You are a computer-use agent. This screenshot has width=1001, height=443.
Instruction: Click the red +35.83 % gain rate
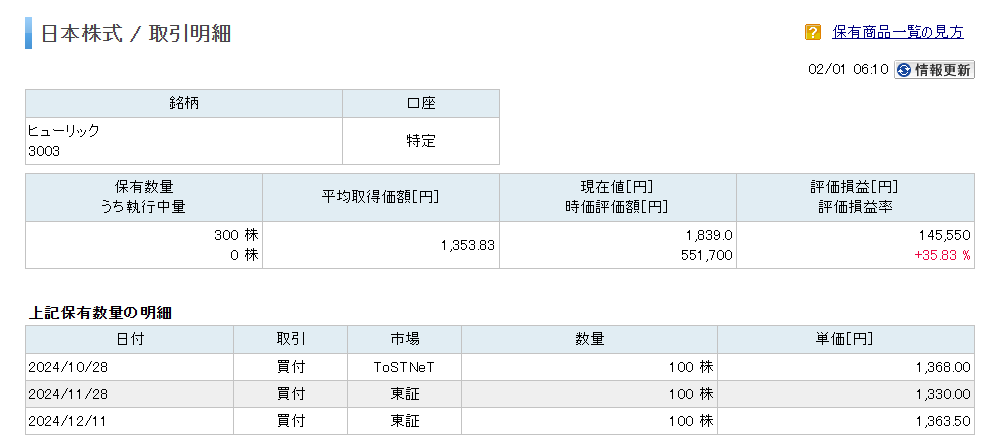coord(943,255)
